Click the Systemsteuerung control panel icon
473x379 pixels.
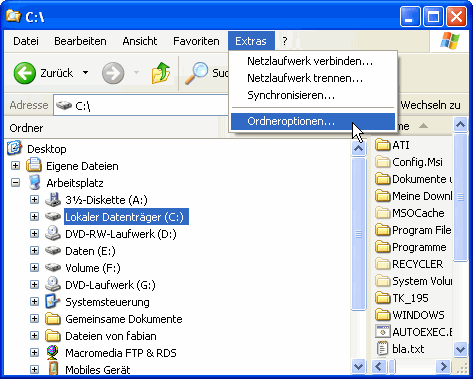pyautogui.click(x=53, y=301)
